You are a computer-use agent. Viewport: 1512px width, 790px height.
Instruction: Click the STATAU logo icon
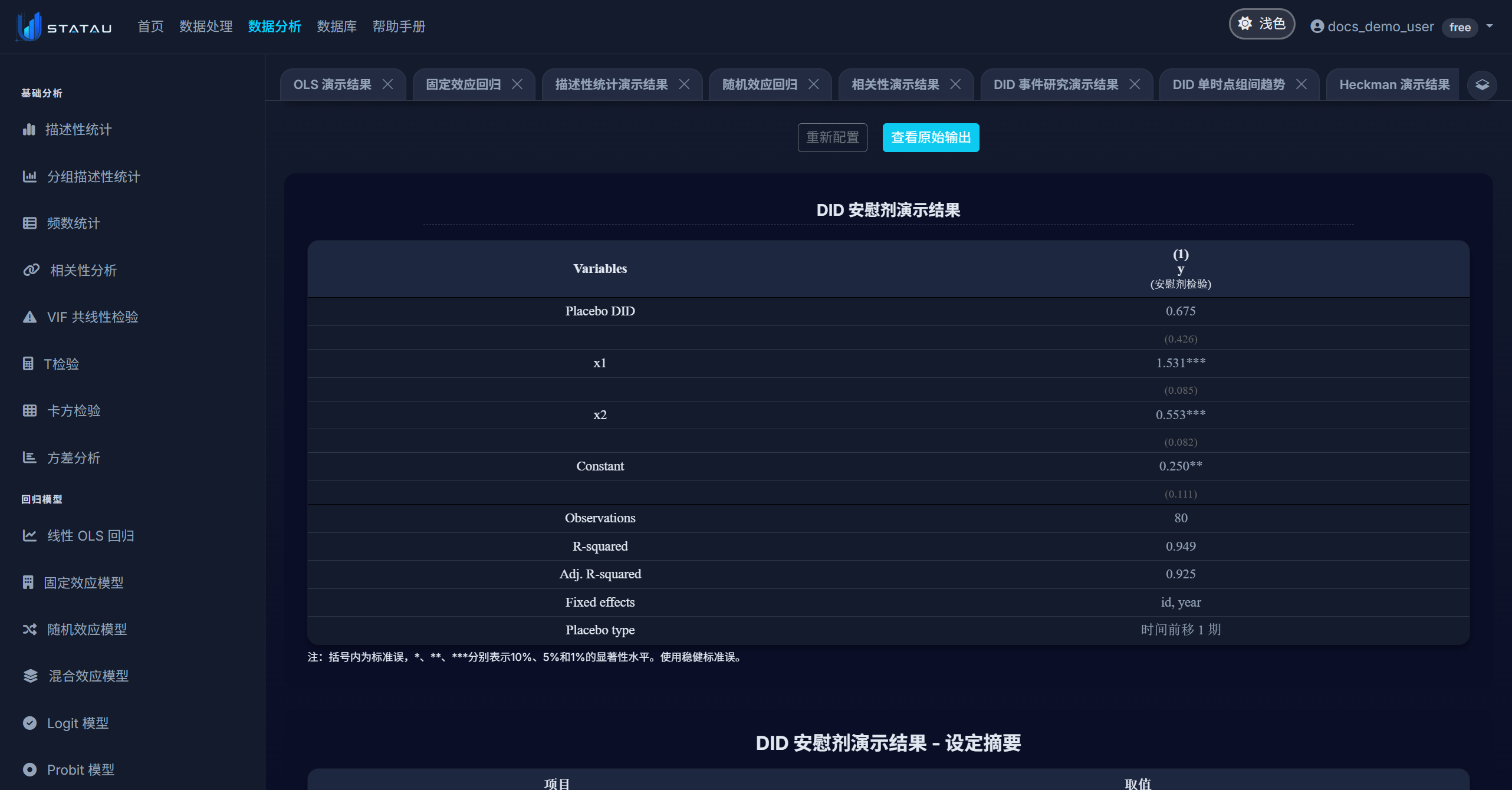29,27
